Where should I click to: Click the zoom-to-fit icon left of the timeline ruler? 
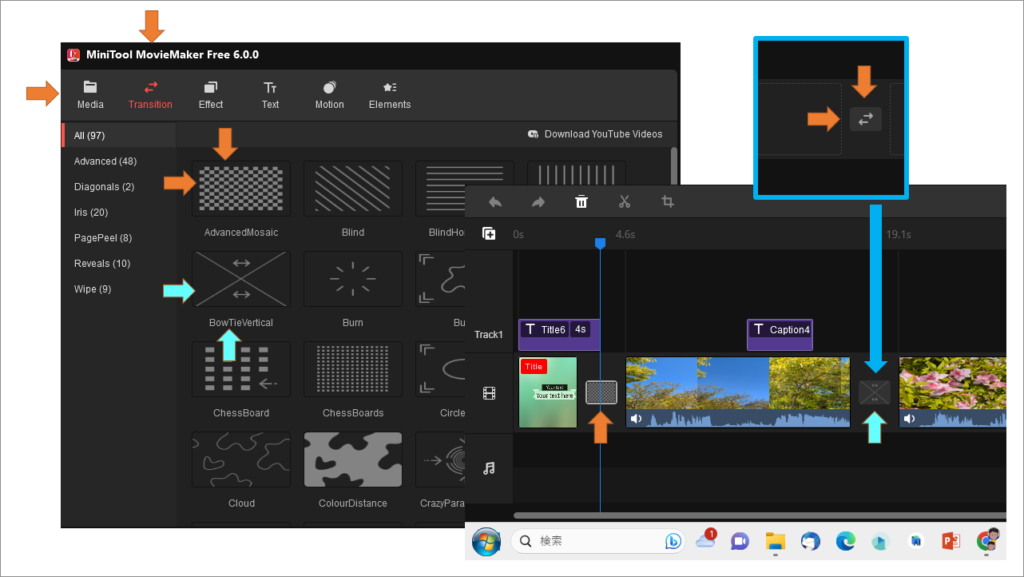pos(489,233)
